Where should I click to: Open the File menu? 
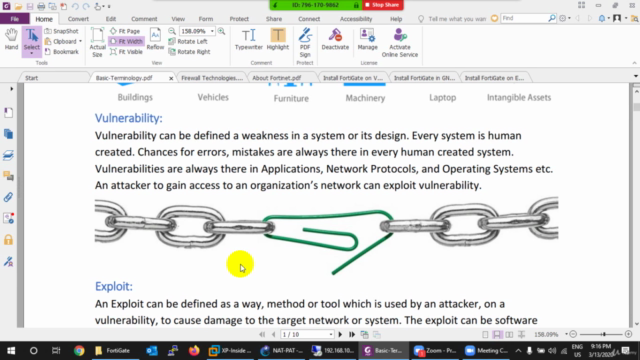(15, 19)
